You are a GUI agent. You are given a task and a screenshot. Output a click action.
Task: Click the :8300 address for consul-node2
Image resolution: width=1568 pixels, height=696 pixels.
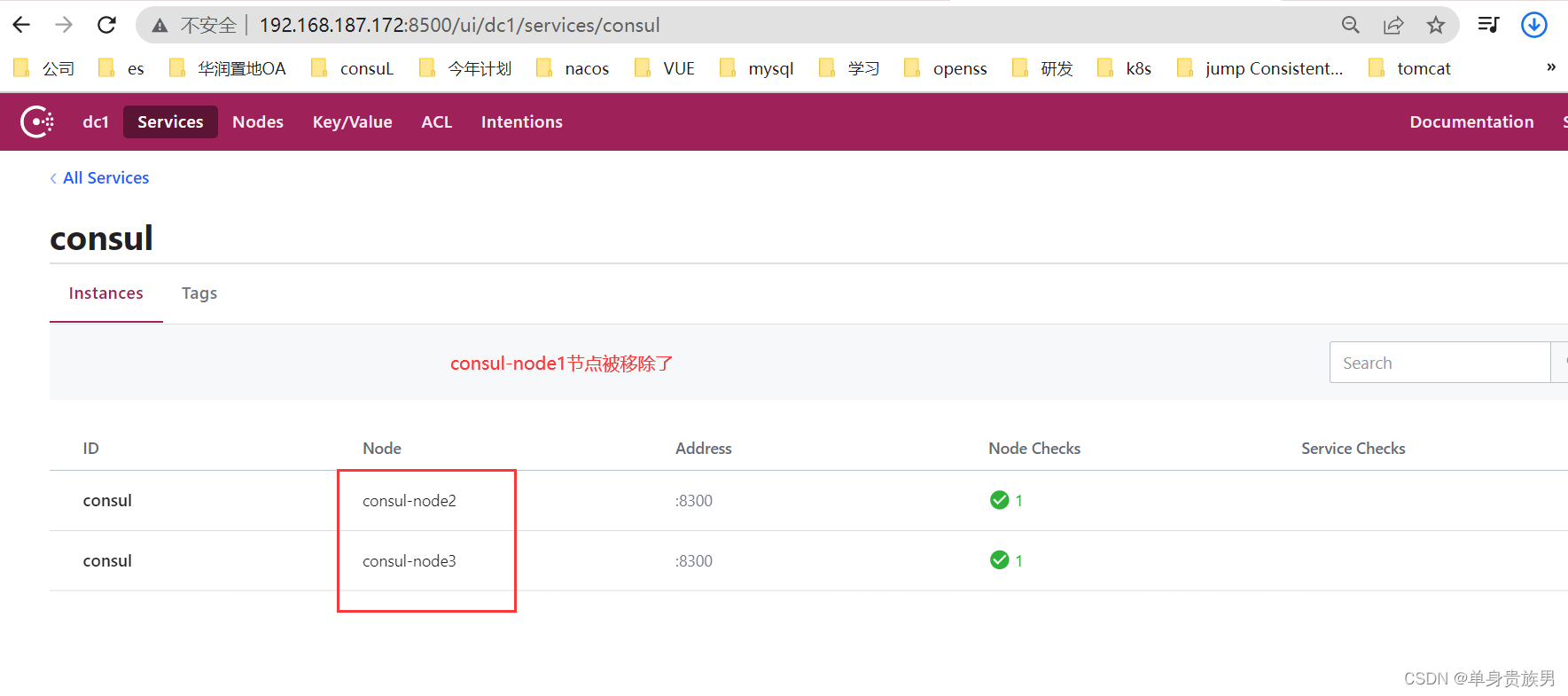click(694, 501)
